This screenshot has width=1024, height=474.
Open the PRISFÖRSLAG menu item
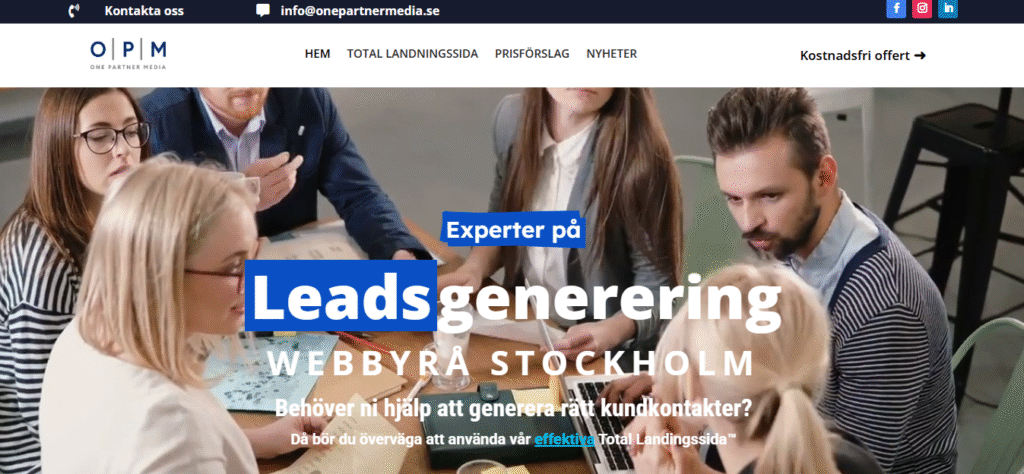532,54
